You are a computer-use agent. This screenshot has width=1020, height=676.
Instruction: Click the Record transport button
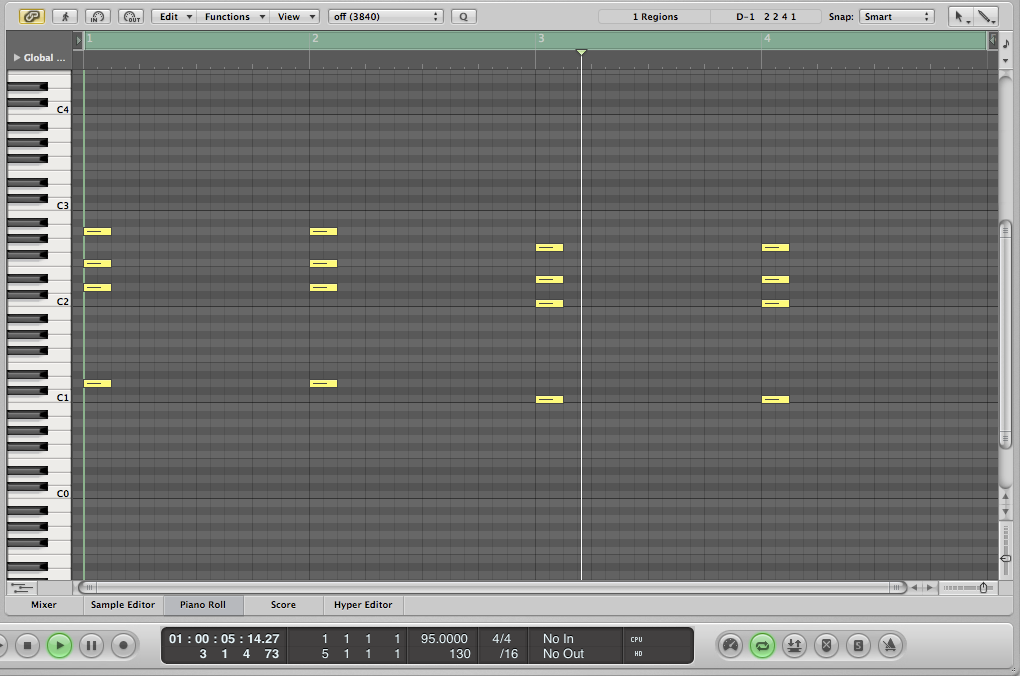[x=123, y=645]
